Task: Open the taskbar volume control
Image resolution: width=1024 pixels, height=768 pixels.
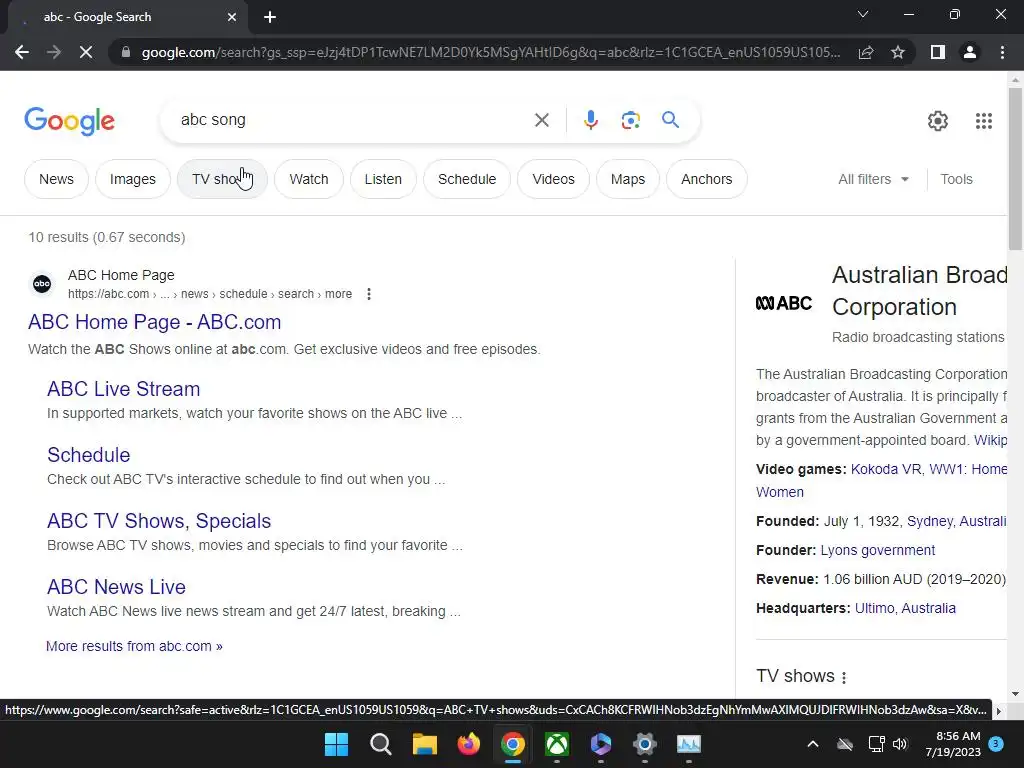Action: (x=900, y=744)
